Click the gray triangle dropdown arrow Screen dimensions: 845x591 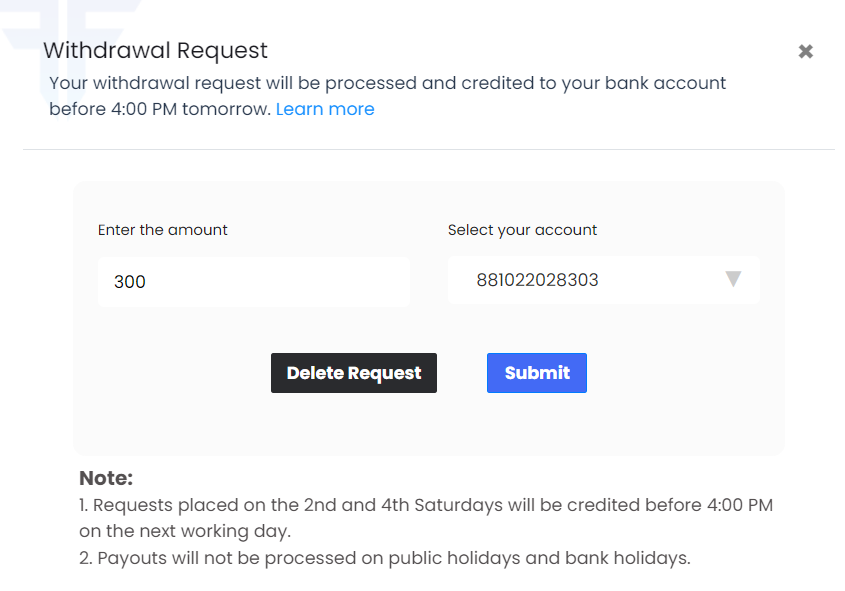pyautogui.click(x=733, y=279)
